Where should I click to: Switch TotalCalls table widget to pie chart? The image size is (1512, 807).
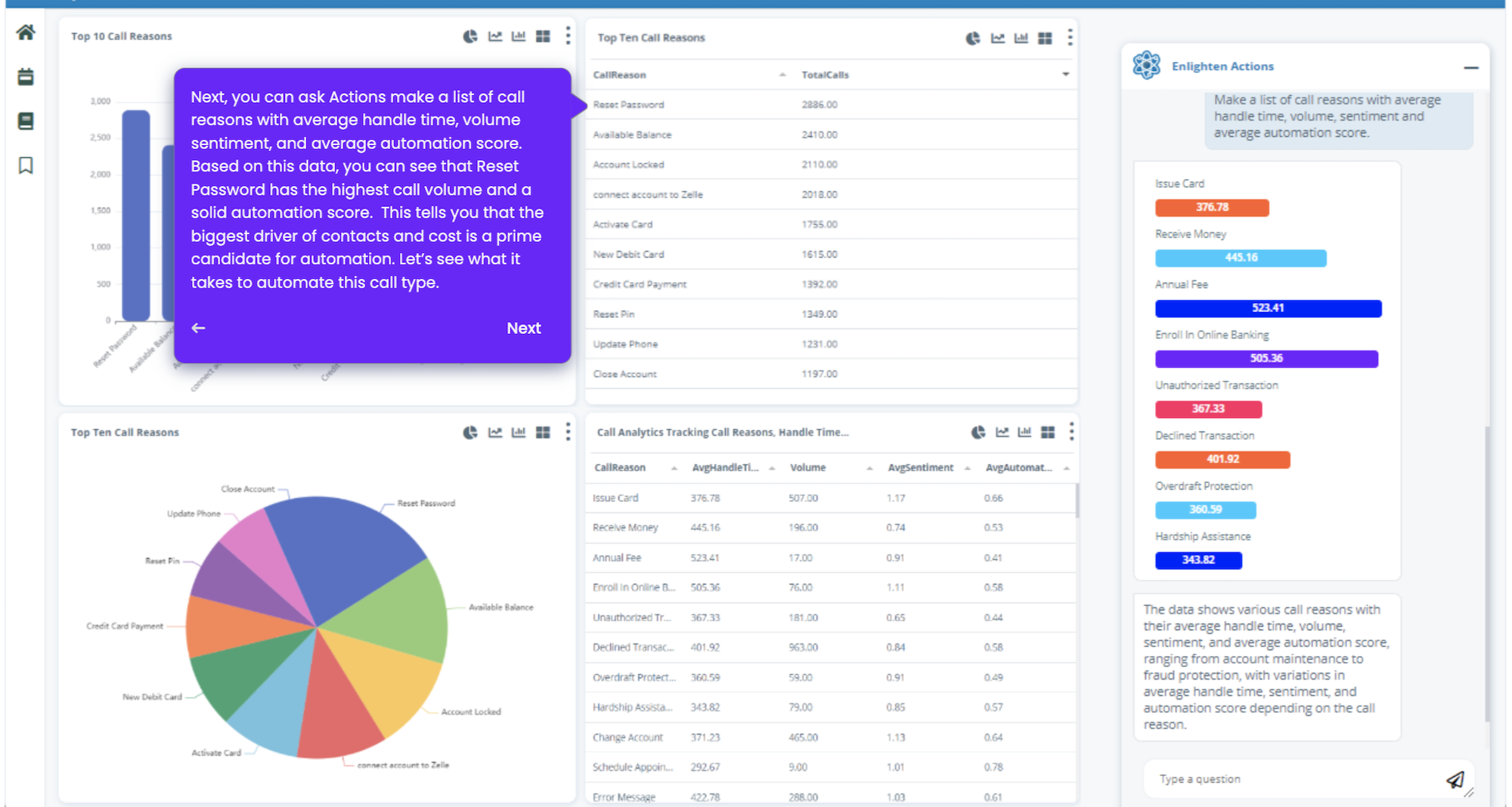[973, 38]
